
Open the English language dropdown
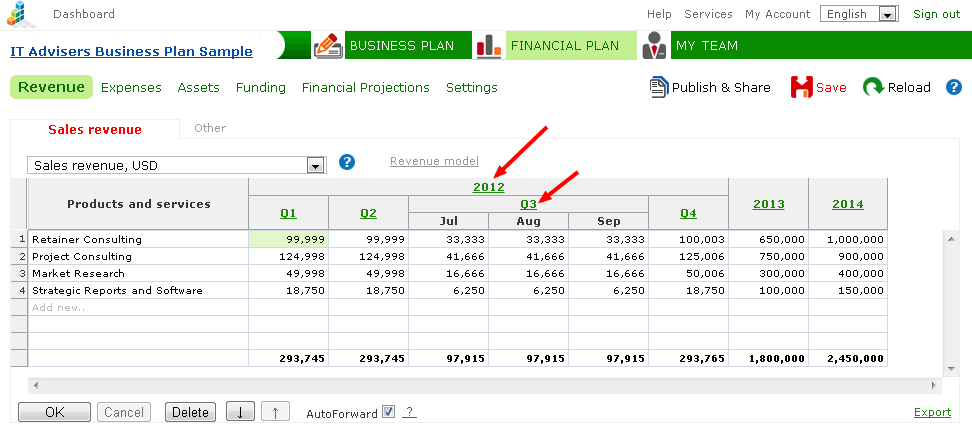click(859, 14)
